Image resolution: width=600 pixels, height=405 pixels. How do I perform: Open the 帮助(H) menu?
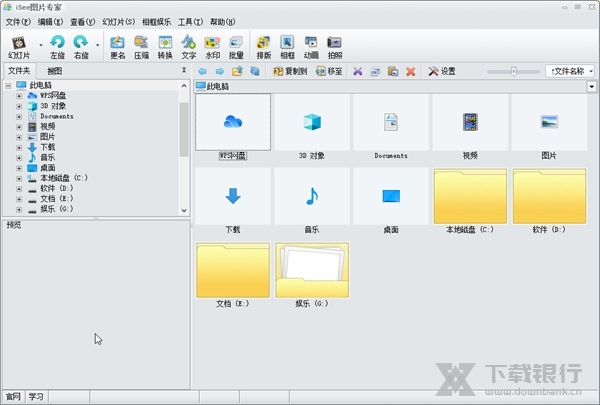coord(223,22)
